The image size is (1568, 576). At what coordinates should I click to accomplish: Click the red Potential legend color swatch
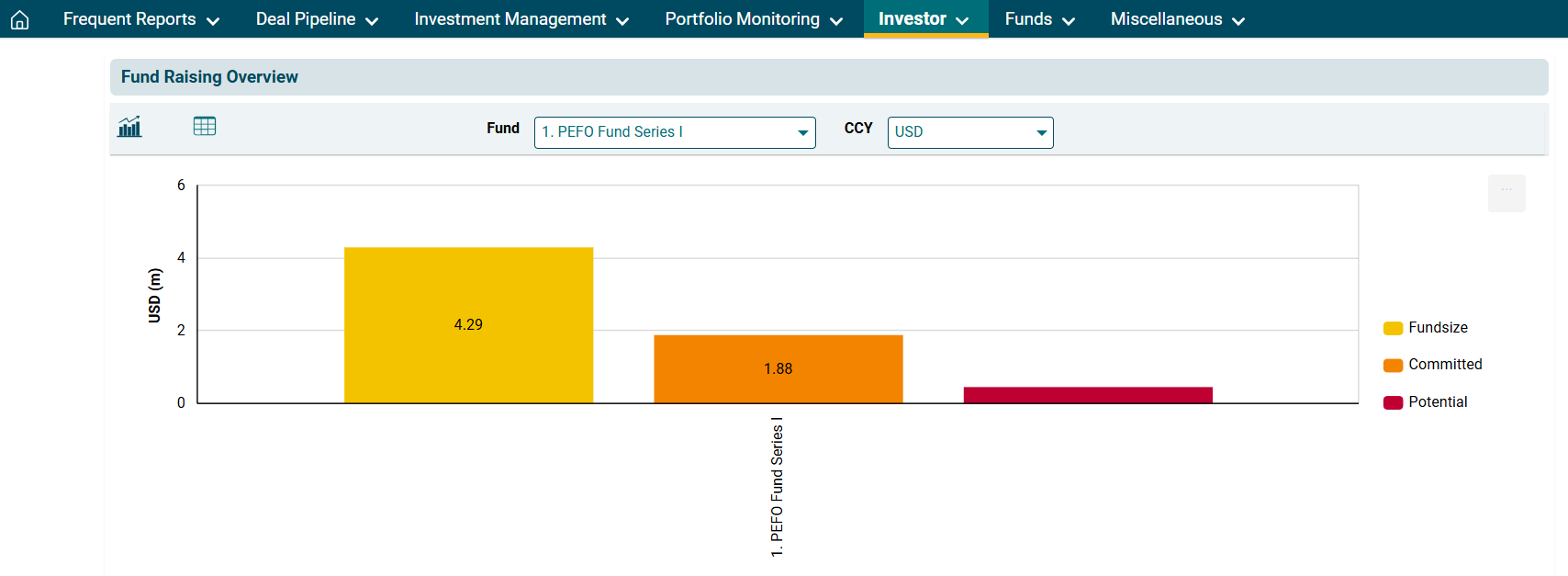tap(1393, 402)
